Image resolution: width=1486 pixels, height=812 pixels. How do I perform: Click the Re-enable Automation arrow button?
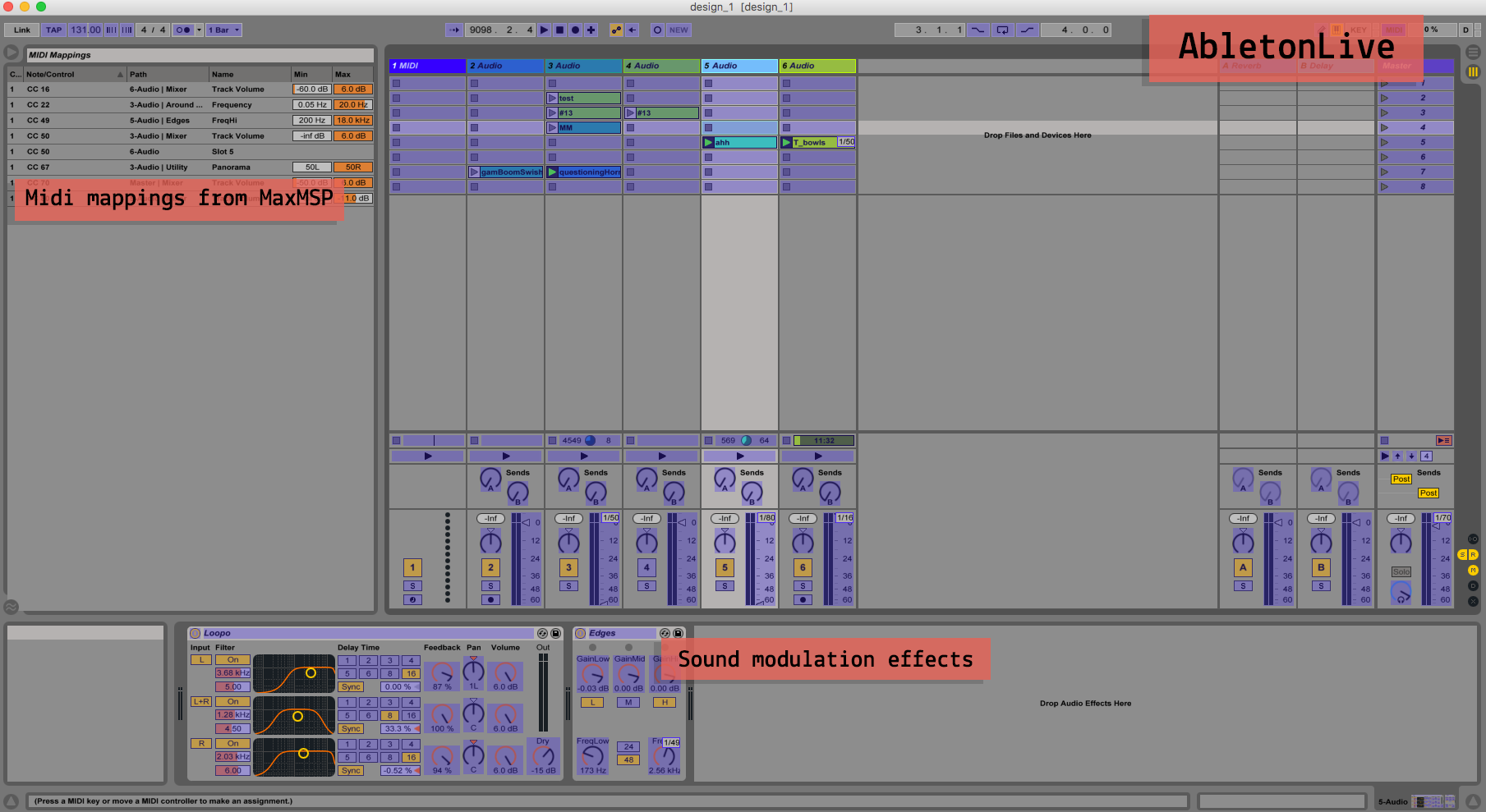click(633, 30)
